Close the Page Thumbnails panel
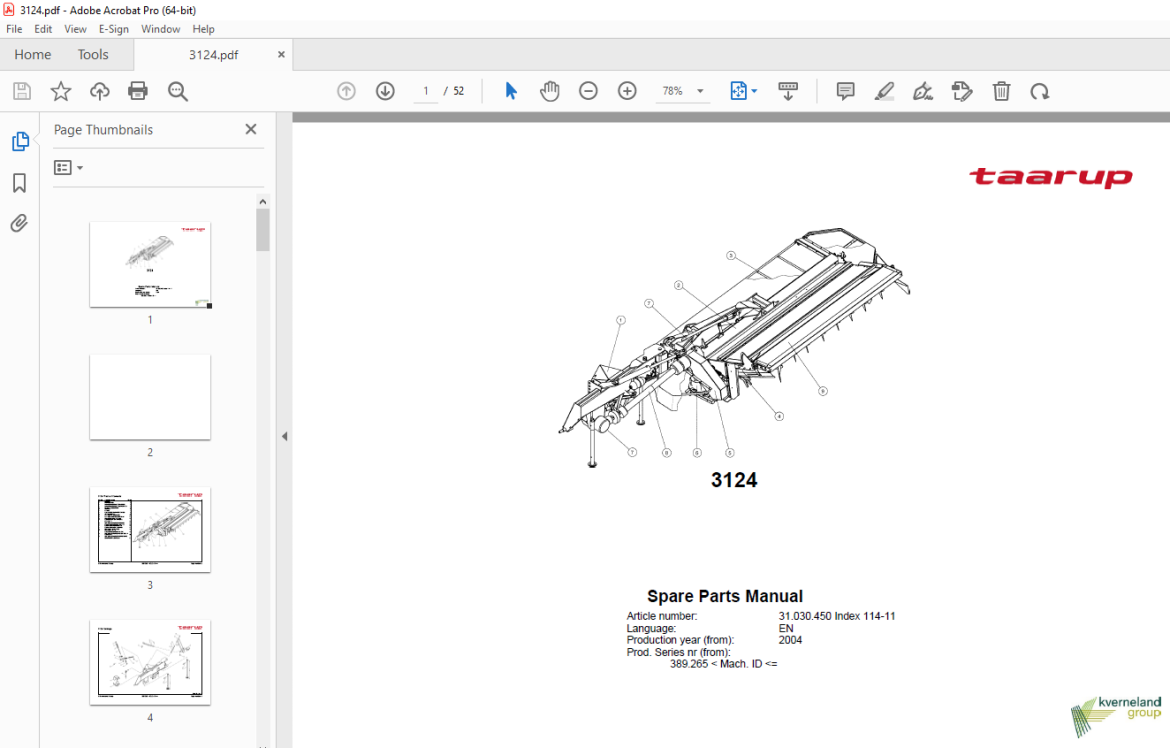The height and width of the screenshot is (748, 1170). (251, 129)
